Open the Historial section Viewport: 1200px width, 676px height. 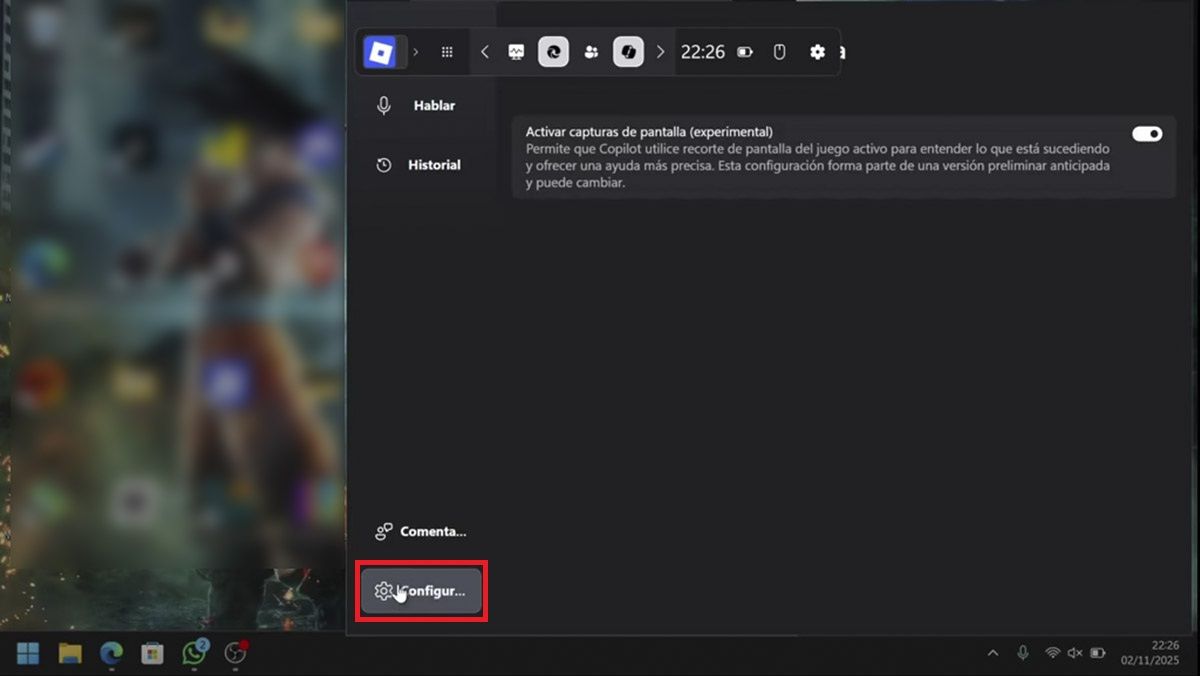418,165
